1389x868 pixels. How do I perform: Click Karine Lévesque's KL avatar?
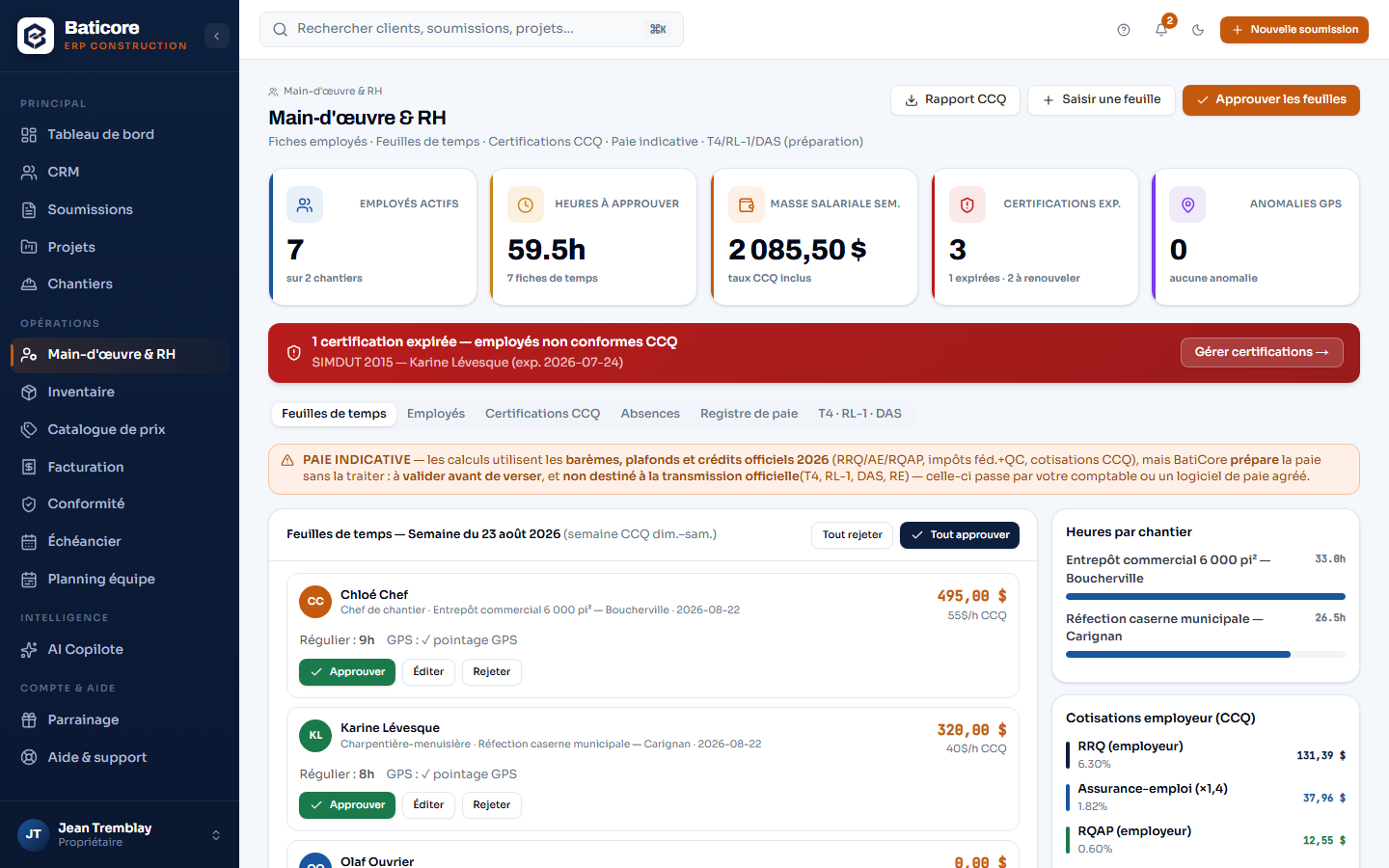click(x=315, y=735)
